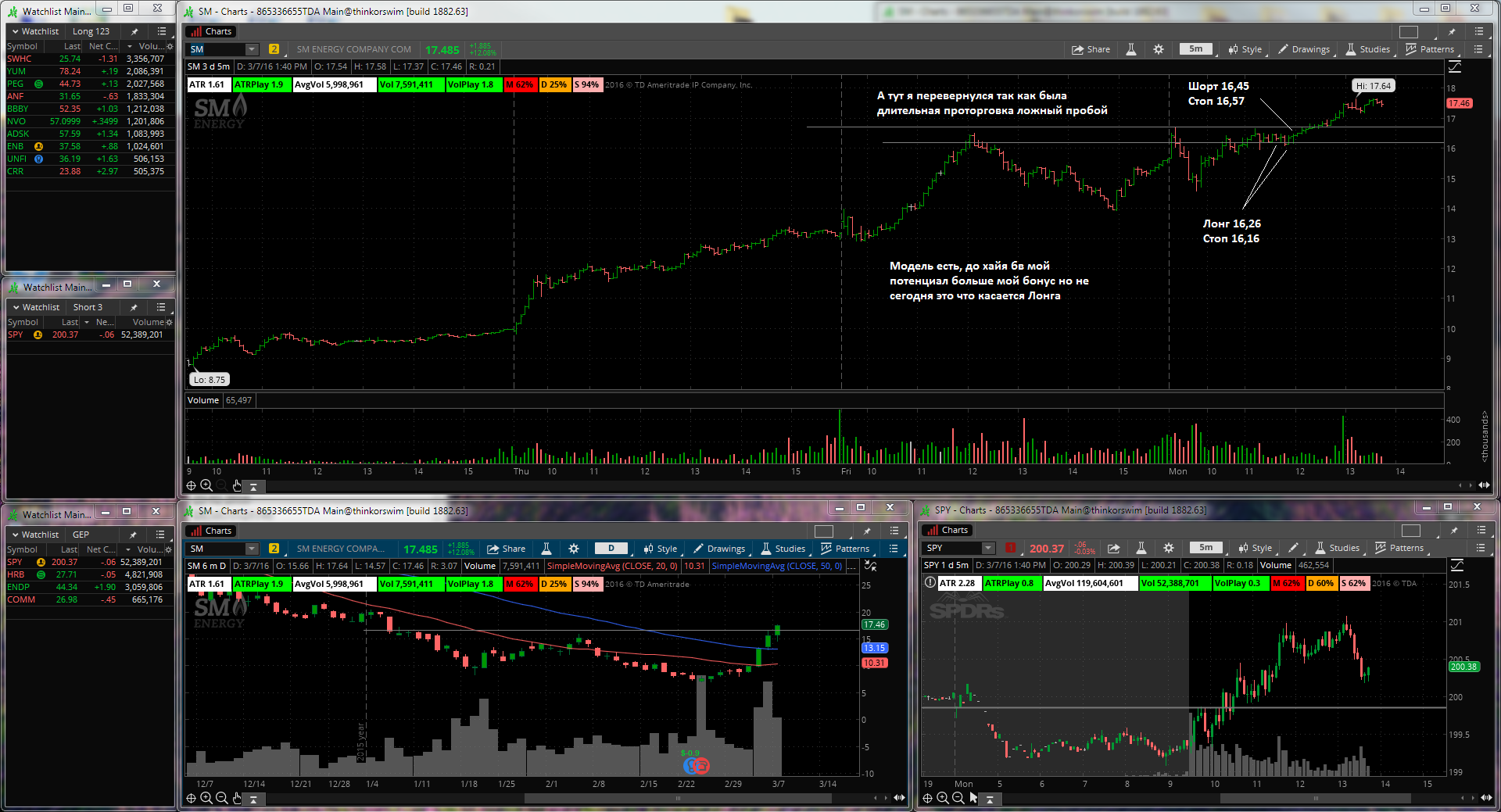
Task: Open Style menu in bottom SM chart
Action: (x=660, y=549)
